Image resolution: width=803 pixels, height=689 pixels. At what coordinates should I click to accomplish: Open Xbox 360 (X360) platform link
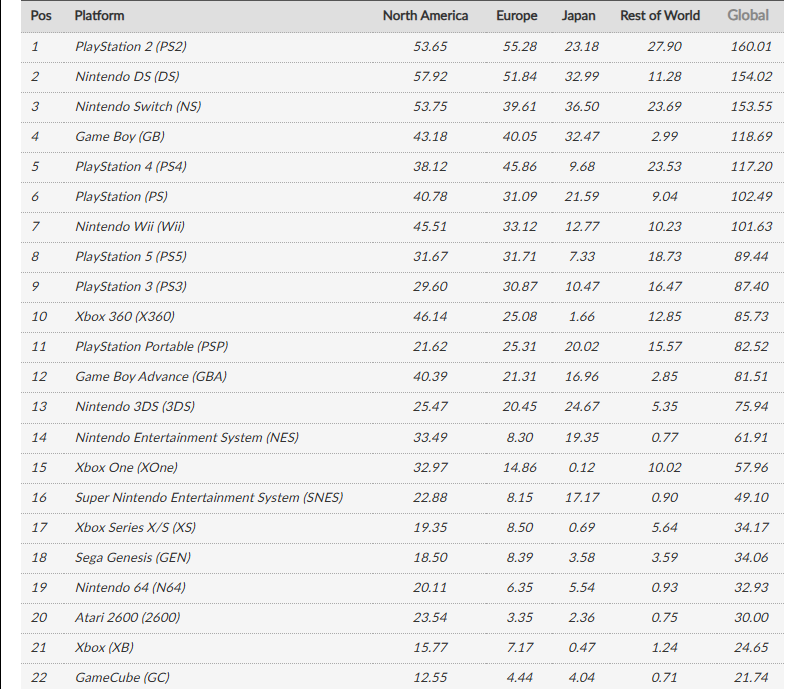click(125, 316)
